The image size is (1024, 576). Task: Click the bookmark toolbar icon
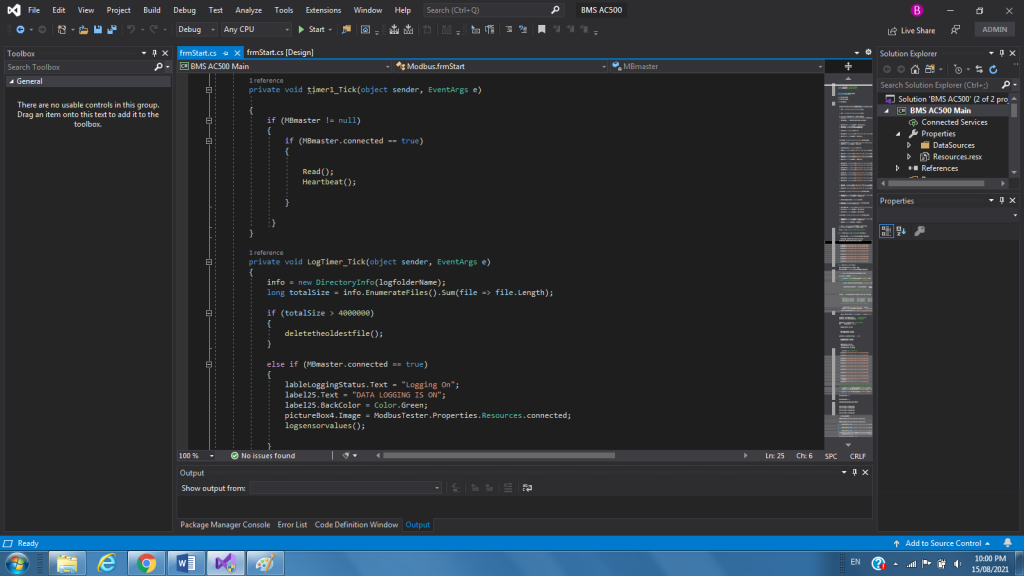point(541,30)
